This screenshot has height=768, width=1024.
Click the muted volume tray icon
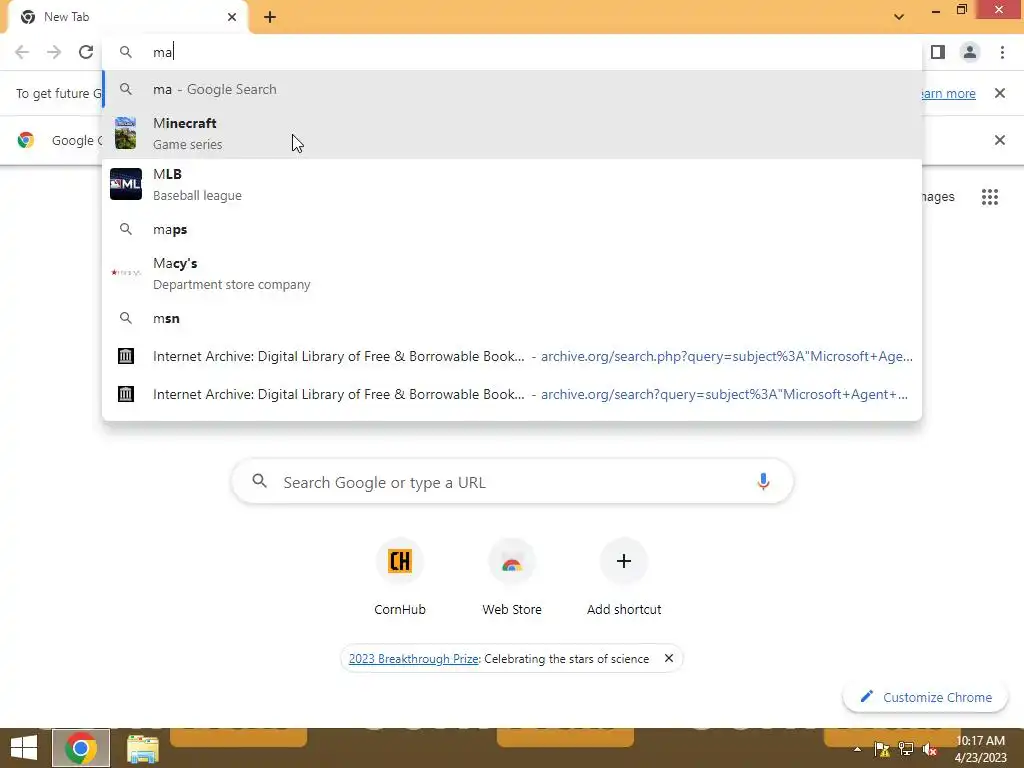(929, 749)
